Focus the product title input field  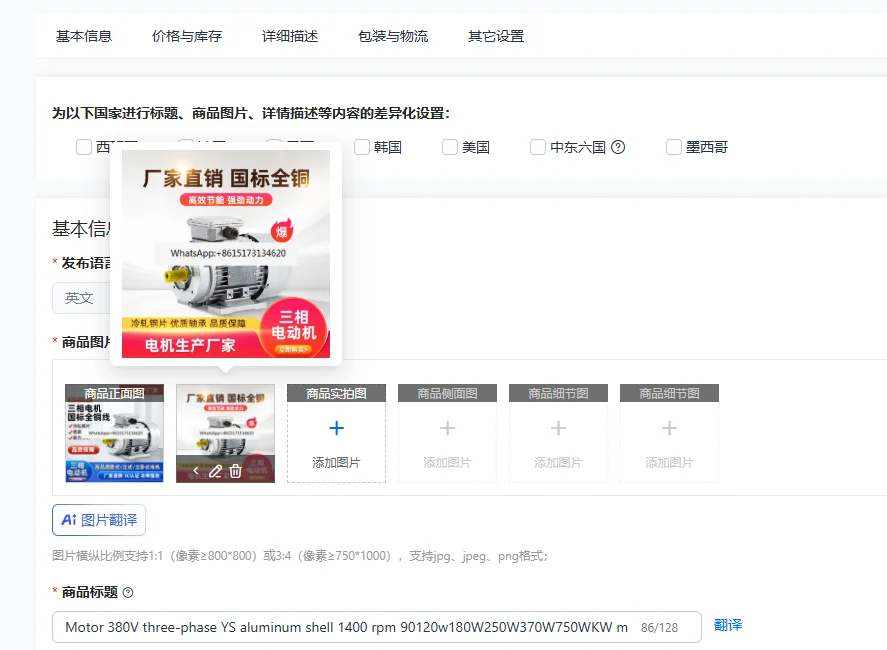(377, 627)
